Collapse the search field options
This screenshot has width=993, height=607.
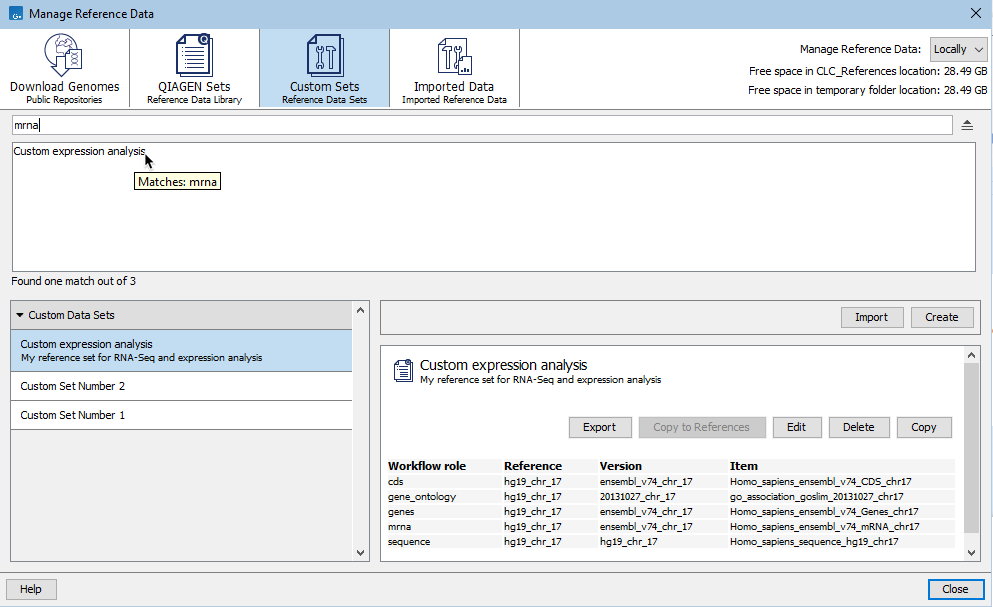tap(969, 124)
